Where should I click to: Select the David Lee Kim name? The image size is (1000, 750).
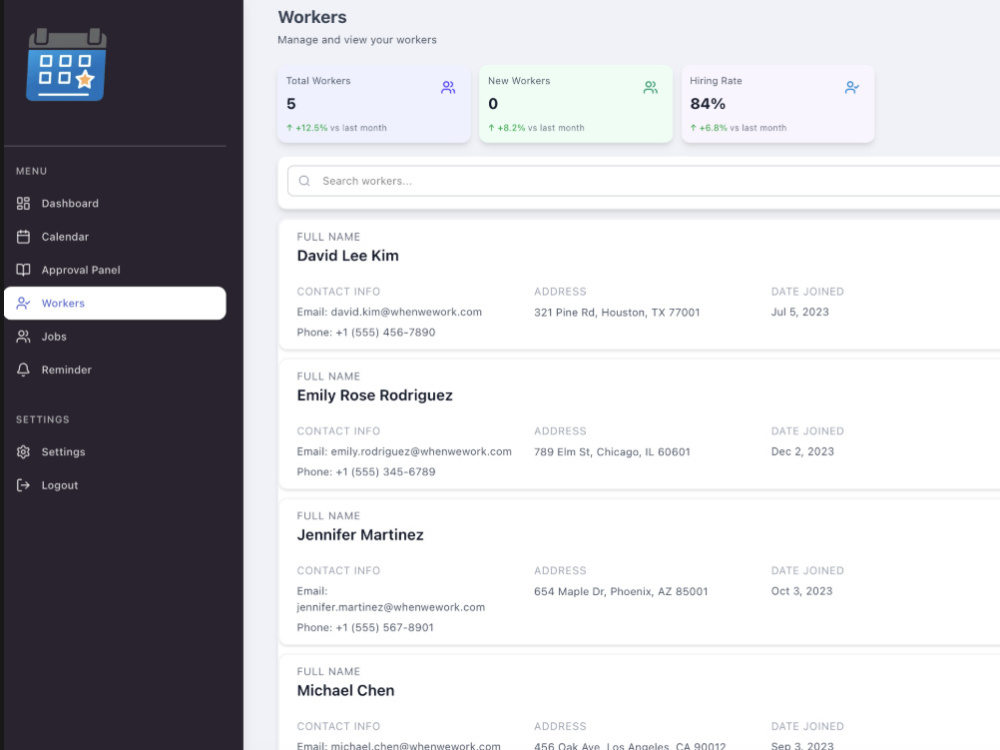(x=348, y=256)
